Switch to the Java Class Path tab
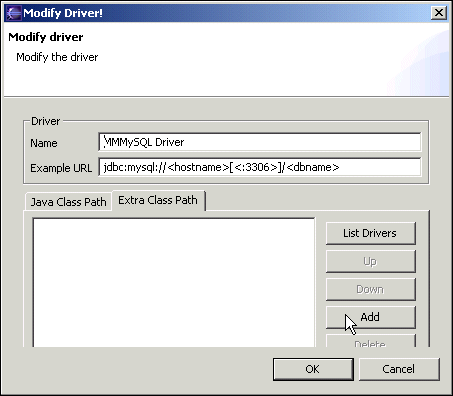Viewport: 453px width, 396px height. pyautogui.click(x=69, y=202)
